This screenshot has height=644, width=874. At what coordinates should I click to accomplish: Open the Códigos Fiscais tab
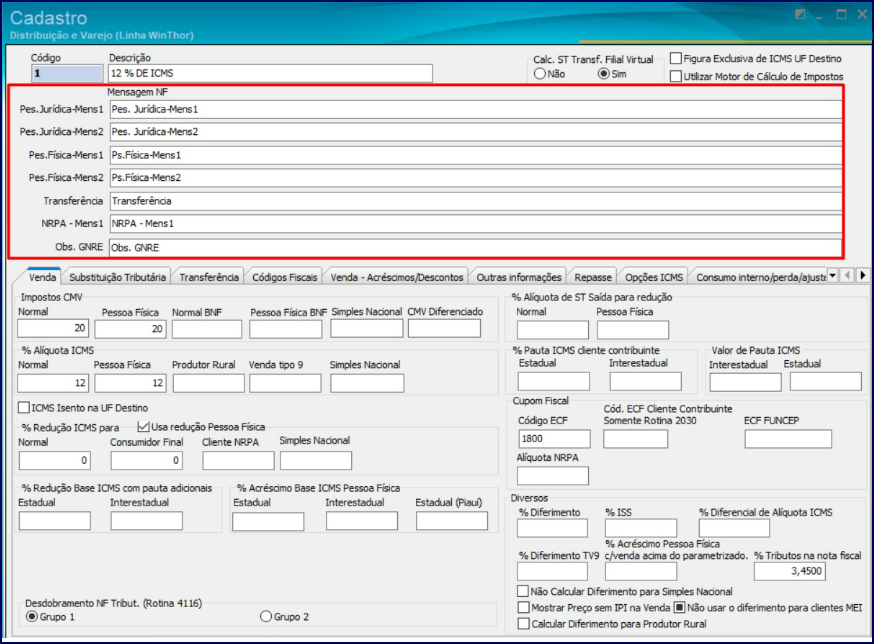pyautogui.click(x=285, y=277)
